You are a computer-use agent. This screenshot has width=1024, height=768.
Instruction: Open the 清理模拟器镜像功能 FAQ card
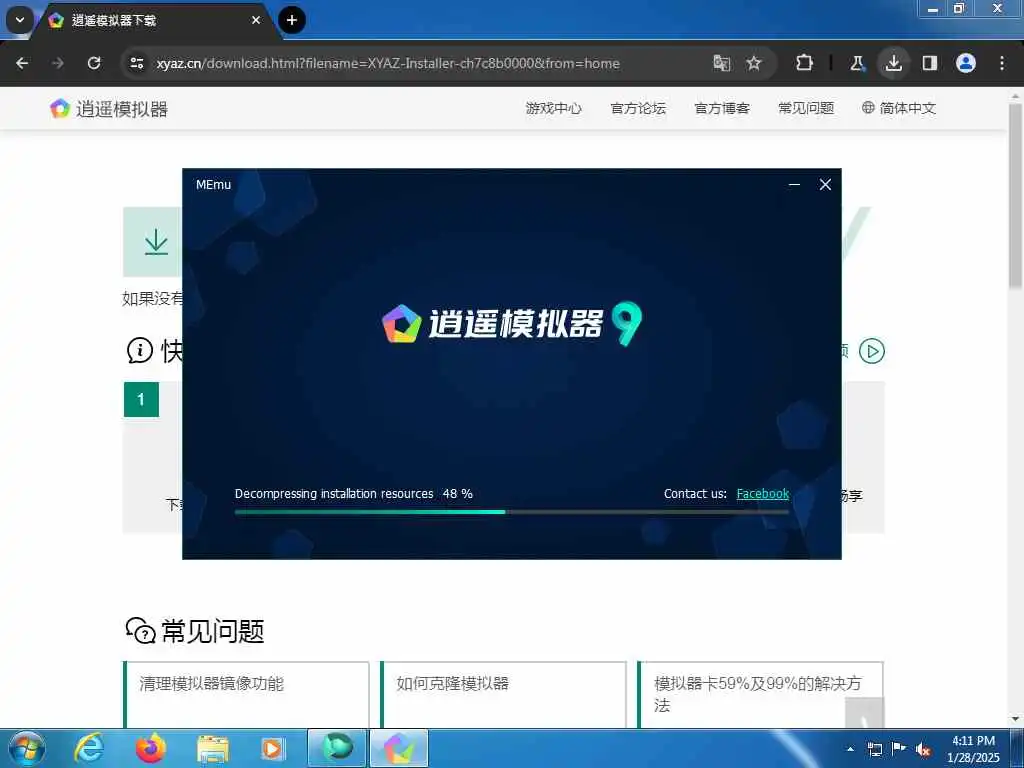click(246, 695)
